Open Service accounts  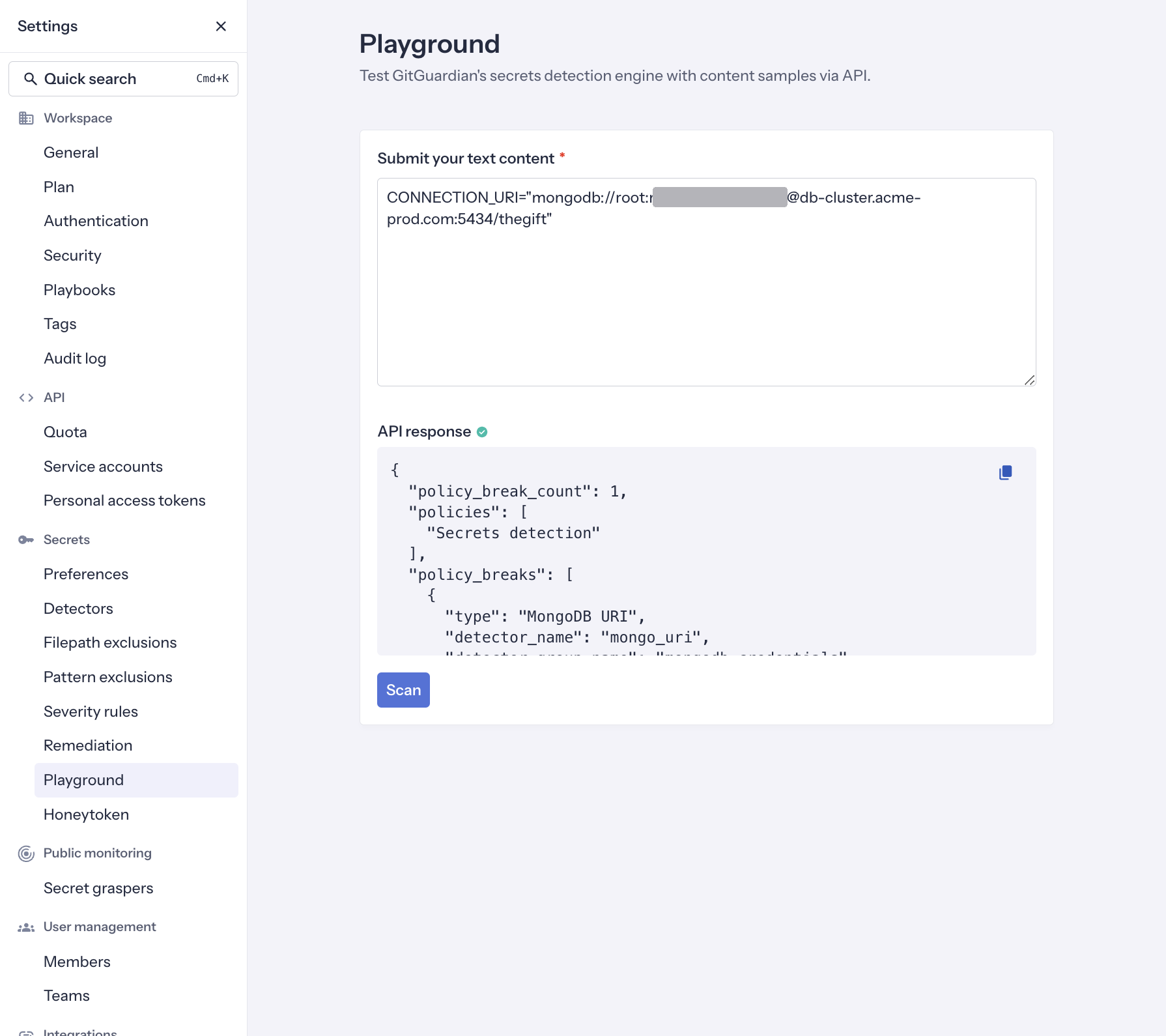point(103,467)
